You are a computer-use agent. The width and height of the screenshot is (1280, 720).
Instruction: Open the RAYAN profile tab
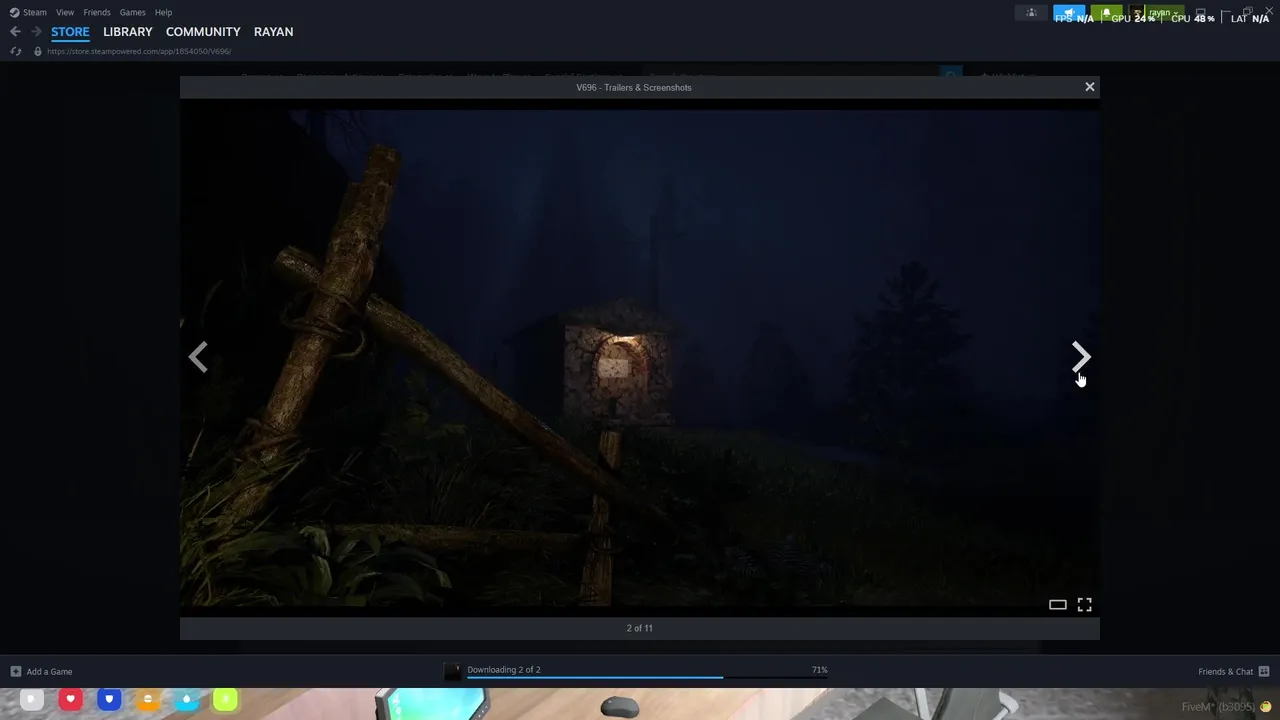[x=273, y=32]
